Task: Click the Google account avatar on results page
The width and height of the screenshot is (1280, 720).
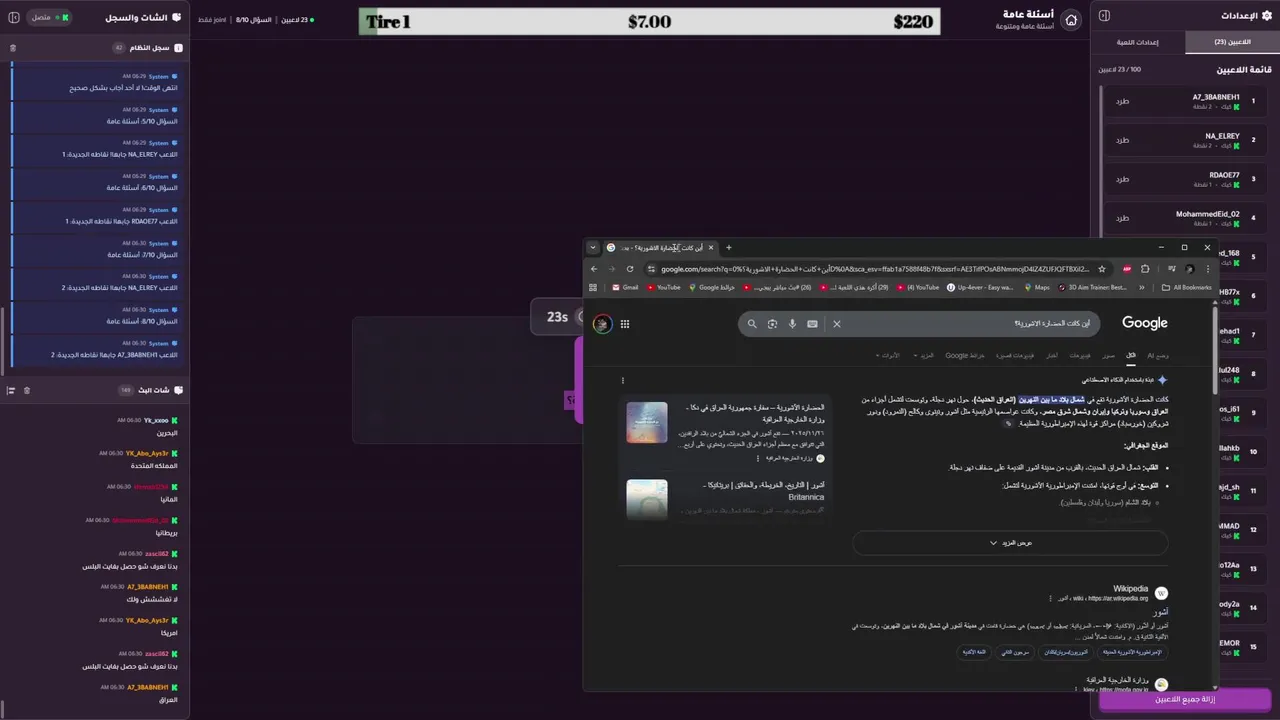Action: 602,324
